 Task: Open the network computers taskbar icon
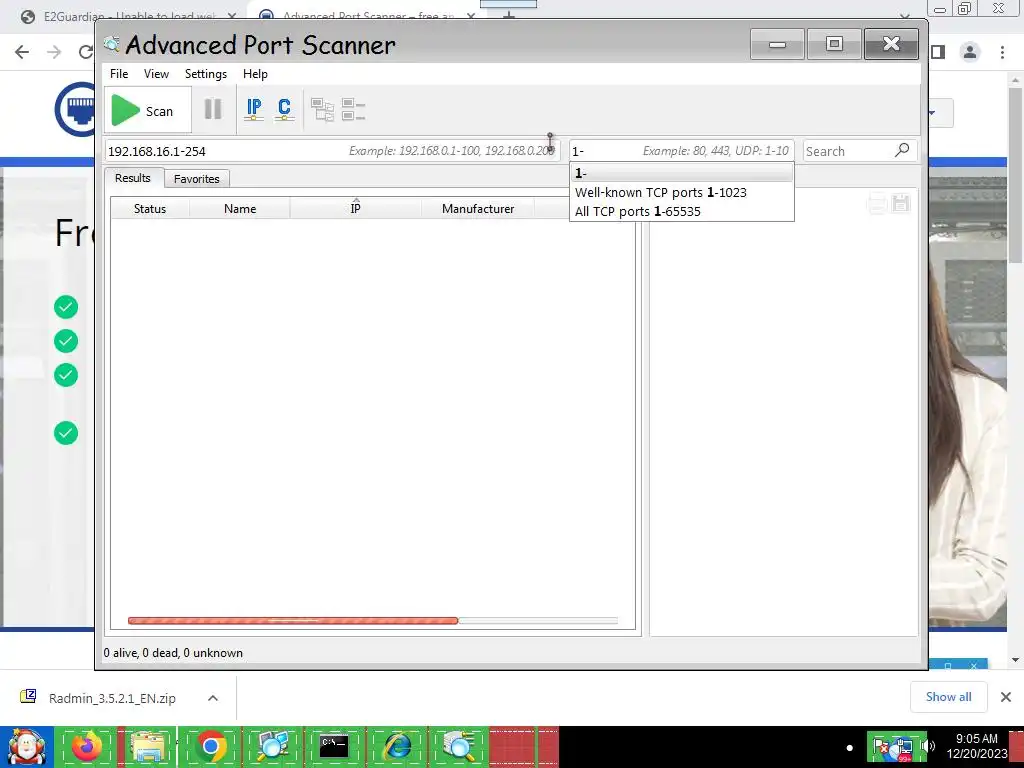coord(272,746)
